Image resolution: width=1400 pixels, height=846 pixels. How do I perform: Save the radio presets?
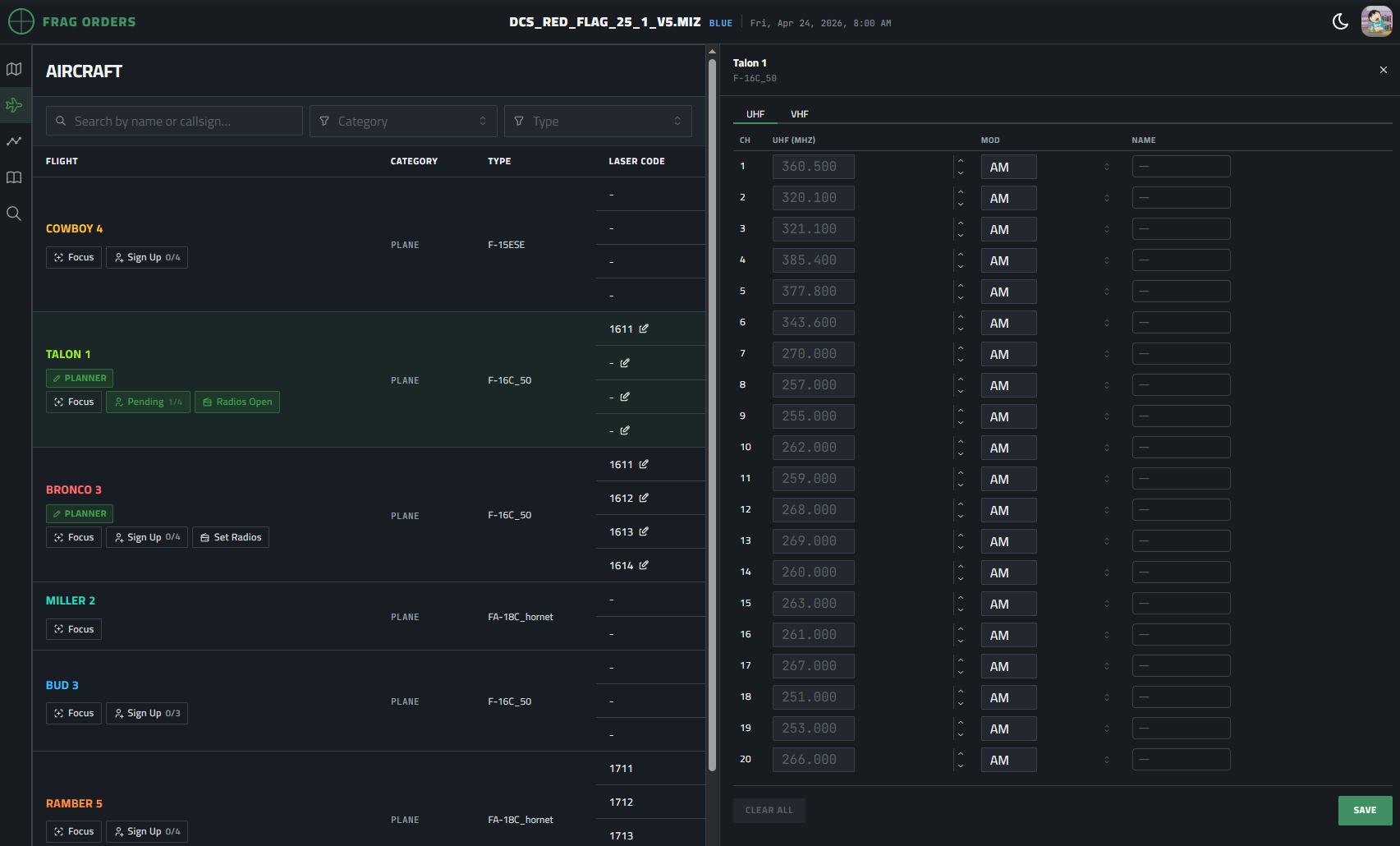1365,811
